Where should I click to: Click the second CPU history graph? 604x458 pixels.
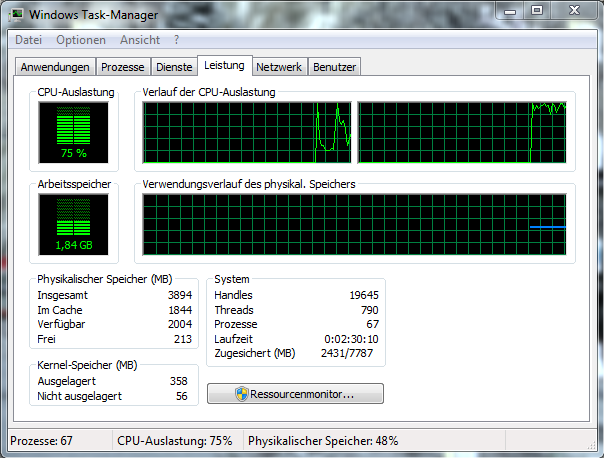click(x=462, y=132)
